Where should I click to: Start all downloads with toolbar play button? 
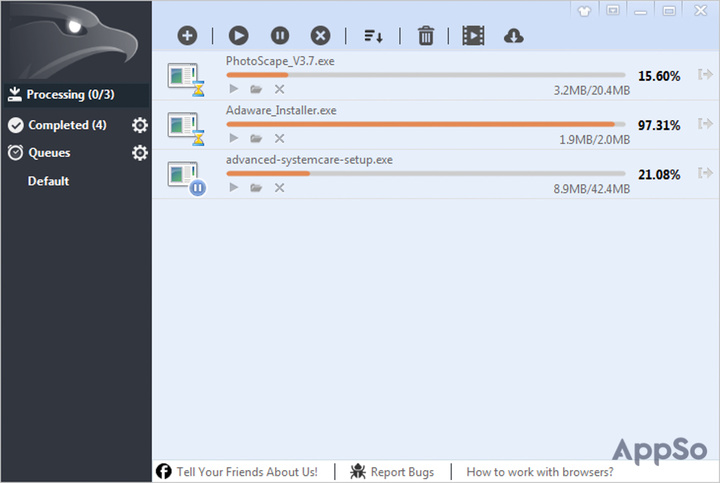coord(238,36)
